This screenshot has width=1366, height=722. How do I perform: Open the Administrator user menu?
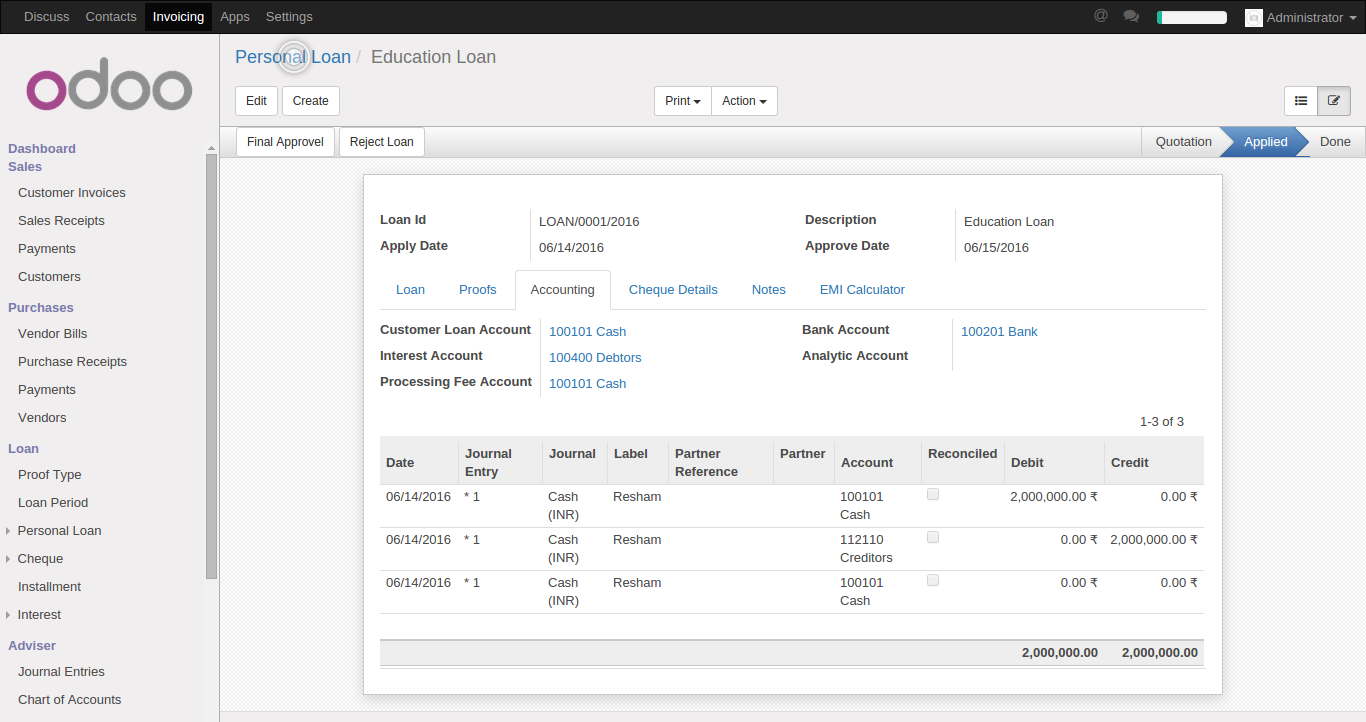(x=1303, y=17)
